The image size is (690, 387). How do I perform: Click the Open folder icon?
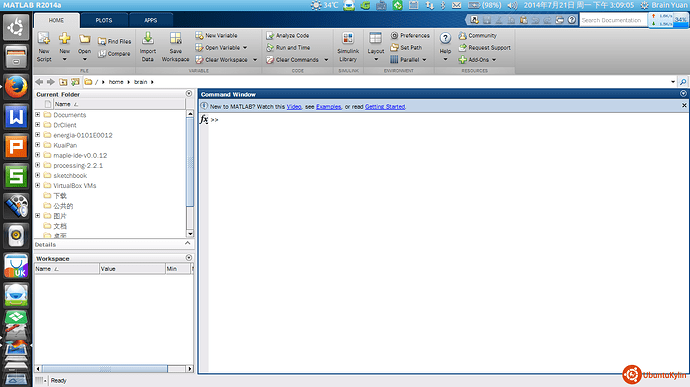click(x=84, y=39)
